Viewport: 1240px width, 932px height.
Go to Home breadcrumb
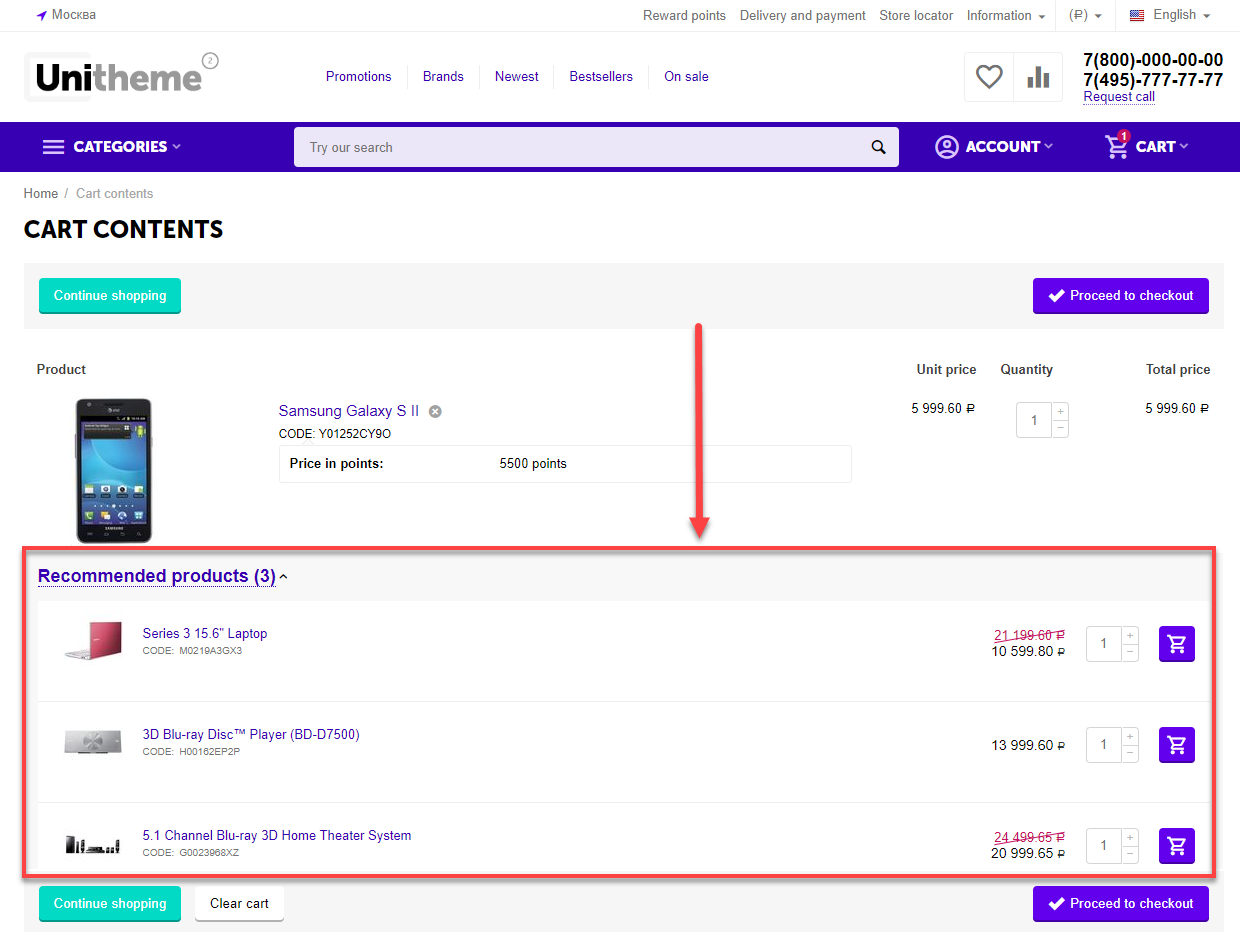41,194
